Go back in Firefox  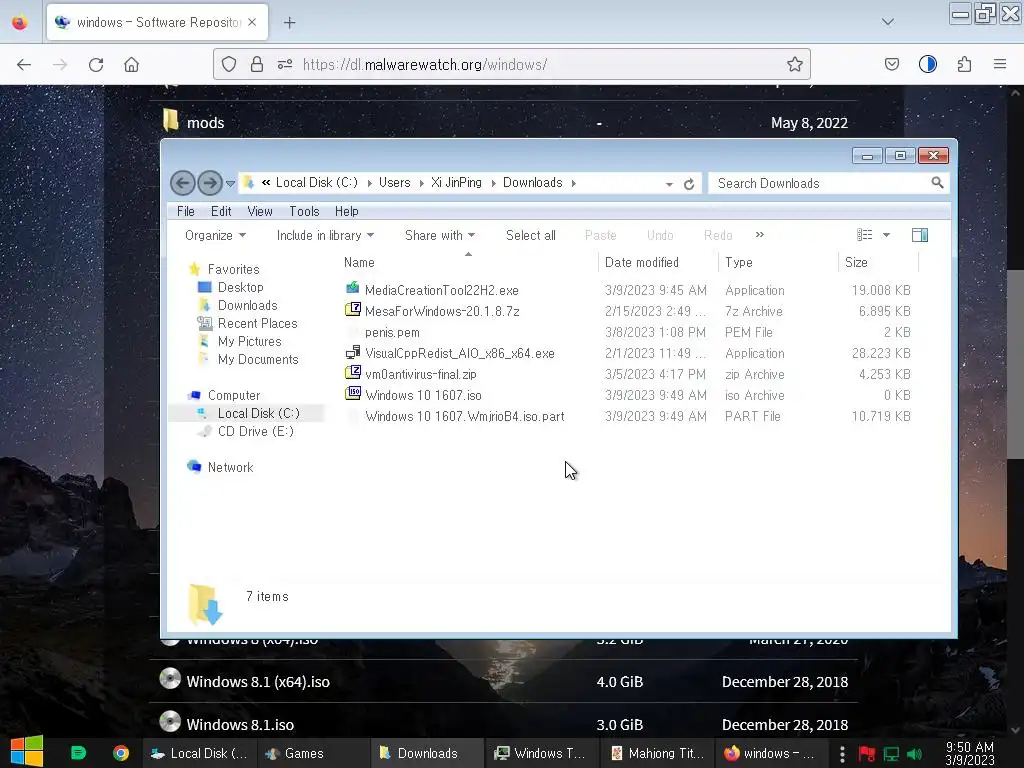pyautogui.click(x=24, y=64)
